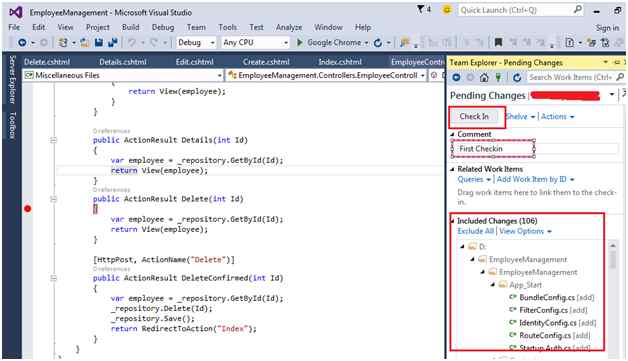This screenshot has height=361, width=628.
Task: Open the Debug configuration dropdown
Action: click(x=196, y=42)
